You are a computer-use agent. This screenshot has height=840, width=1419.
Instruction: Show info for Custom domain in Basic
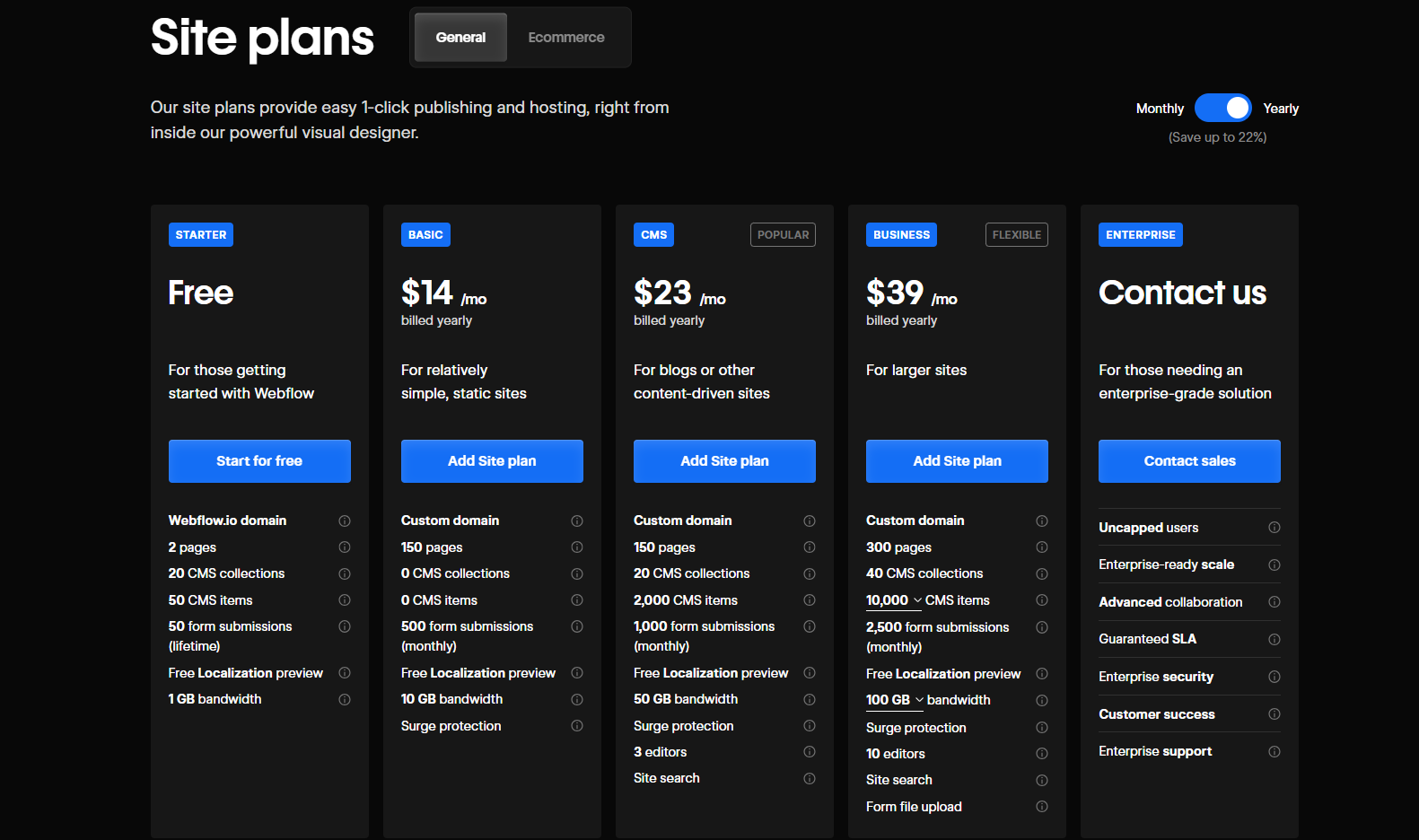pos(577,521)
